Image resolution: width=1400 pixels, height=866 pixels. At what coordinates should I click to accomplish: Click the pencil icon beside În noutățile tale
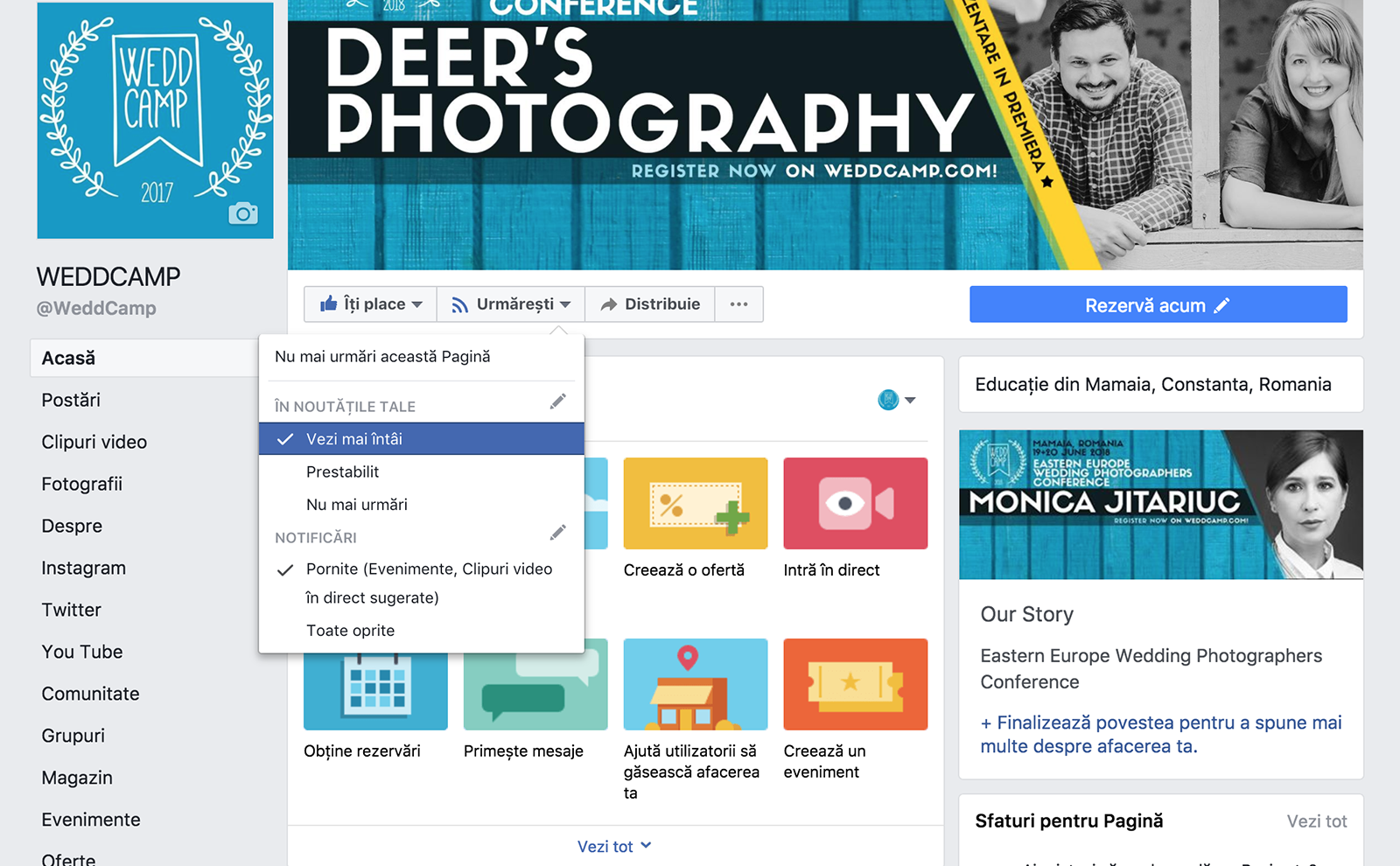click(x=557, y=402)
